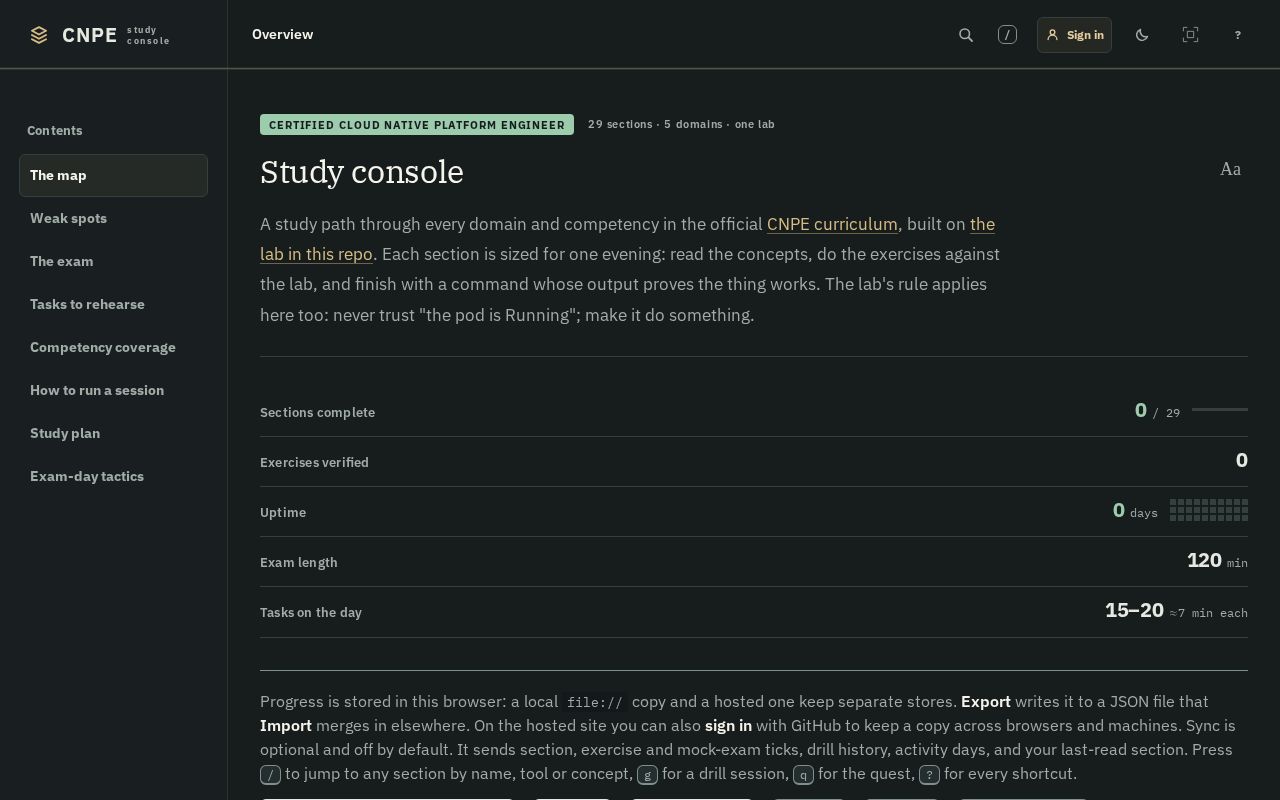This screenshot has height=800, width=1280.
Task: Click the Exercises verified row label
Action: pyautogui.click(x=314, y=462)
